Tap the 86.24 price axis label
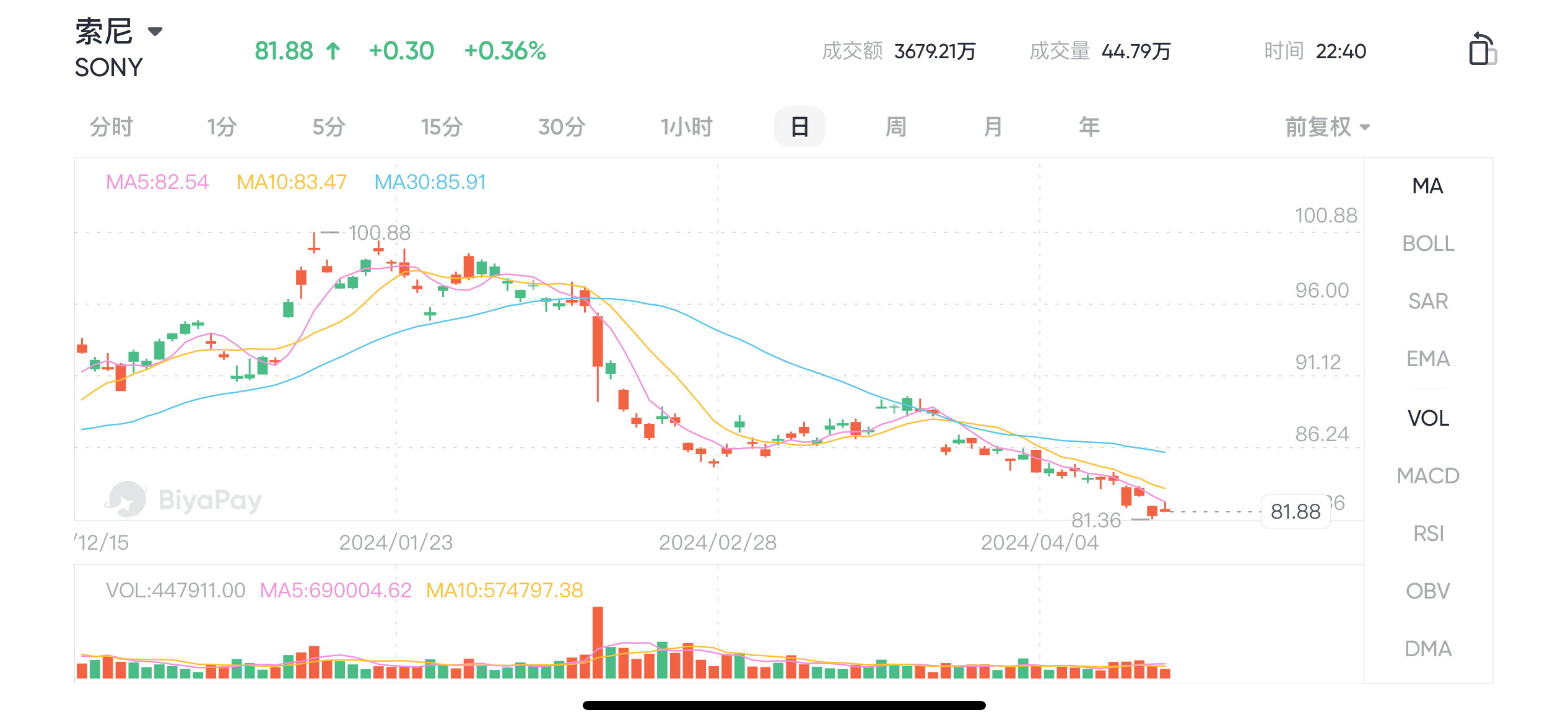 coord(1322,434)
